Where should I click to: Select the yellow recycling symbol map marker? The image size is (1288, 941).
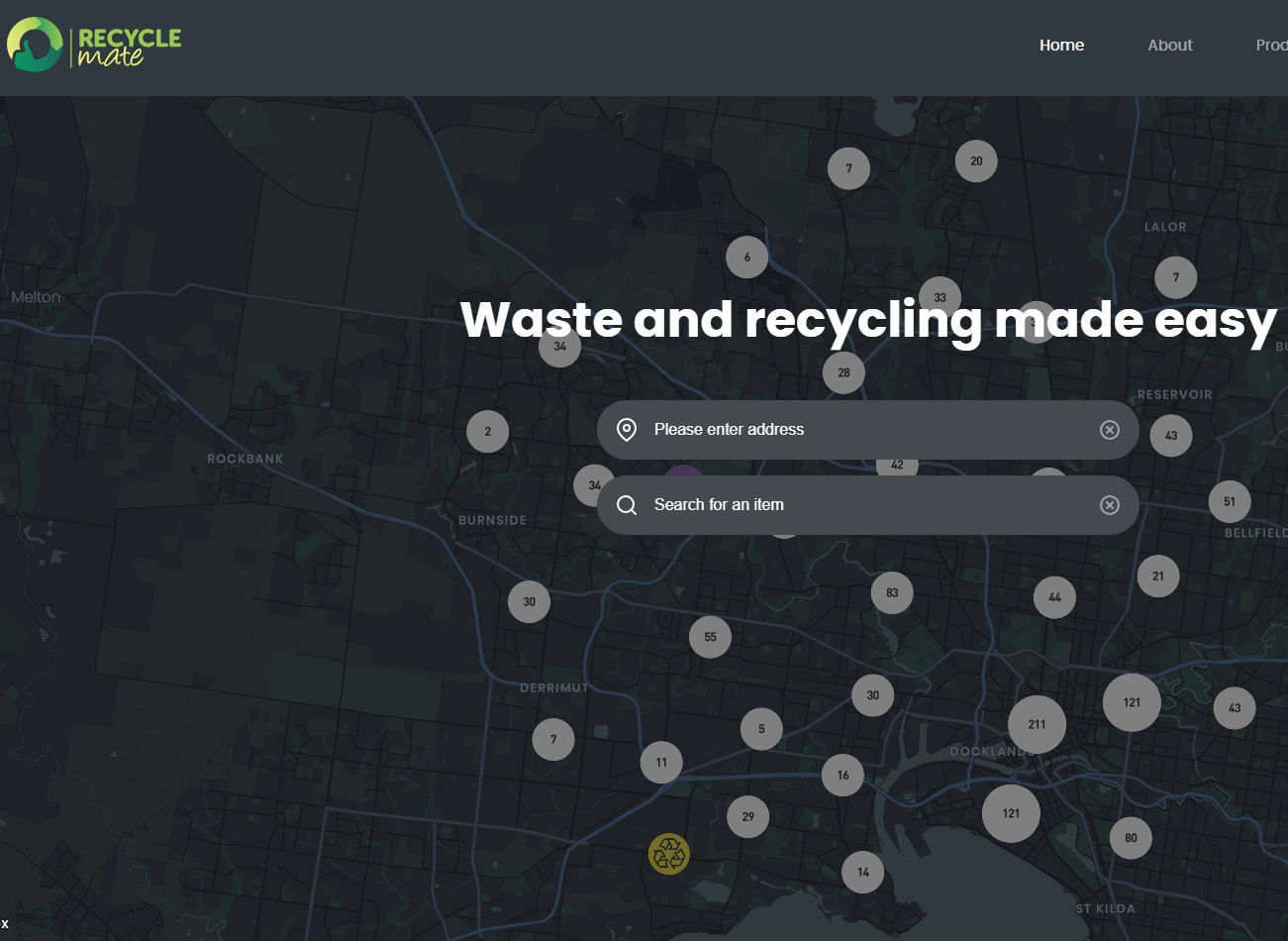tap(669, 854)
